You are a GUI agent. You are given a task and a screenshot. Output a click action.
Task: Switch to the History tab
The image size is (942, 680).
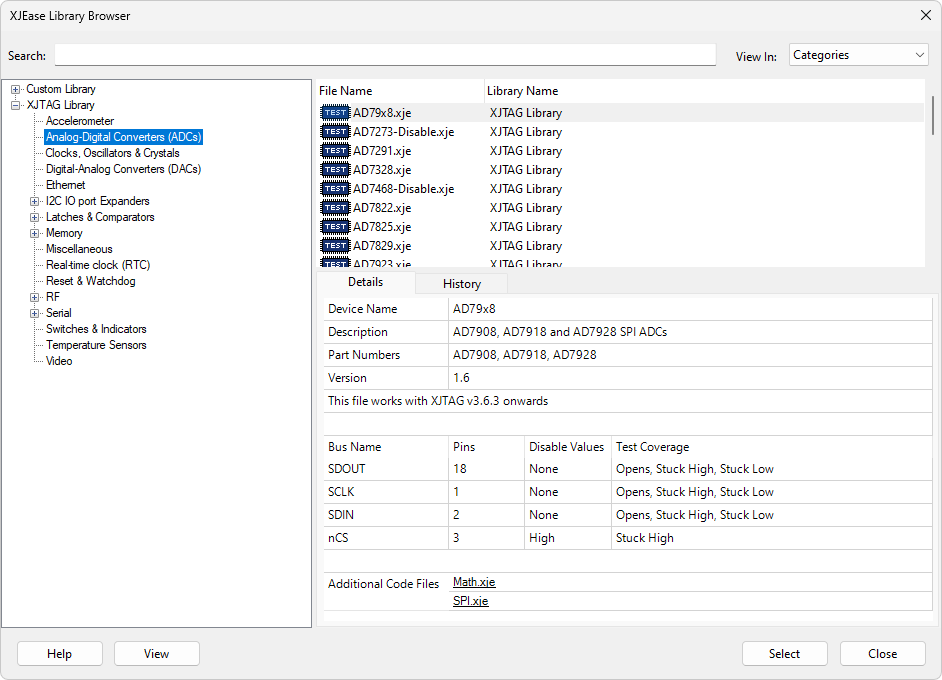point(461,284)
